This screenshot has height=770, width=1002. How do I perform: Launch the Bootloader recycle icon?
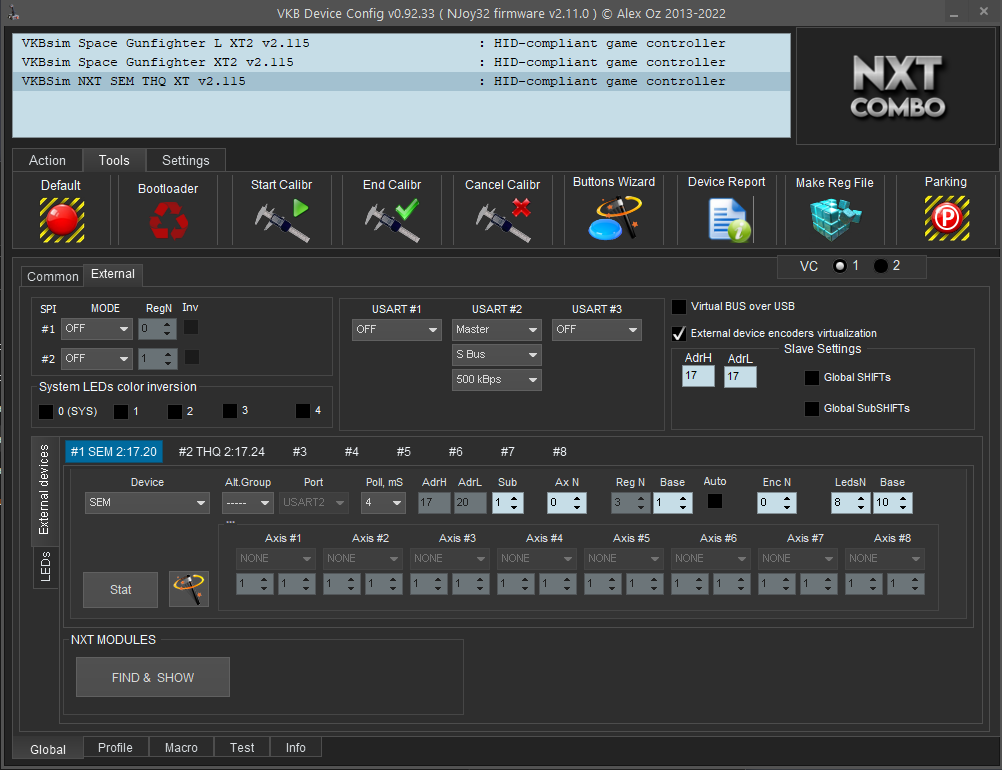point(169,220)
